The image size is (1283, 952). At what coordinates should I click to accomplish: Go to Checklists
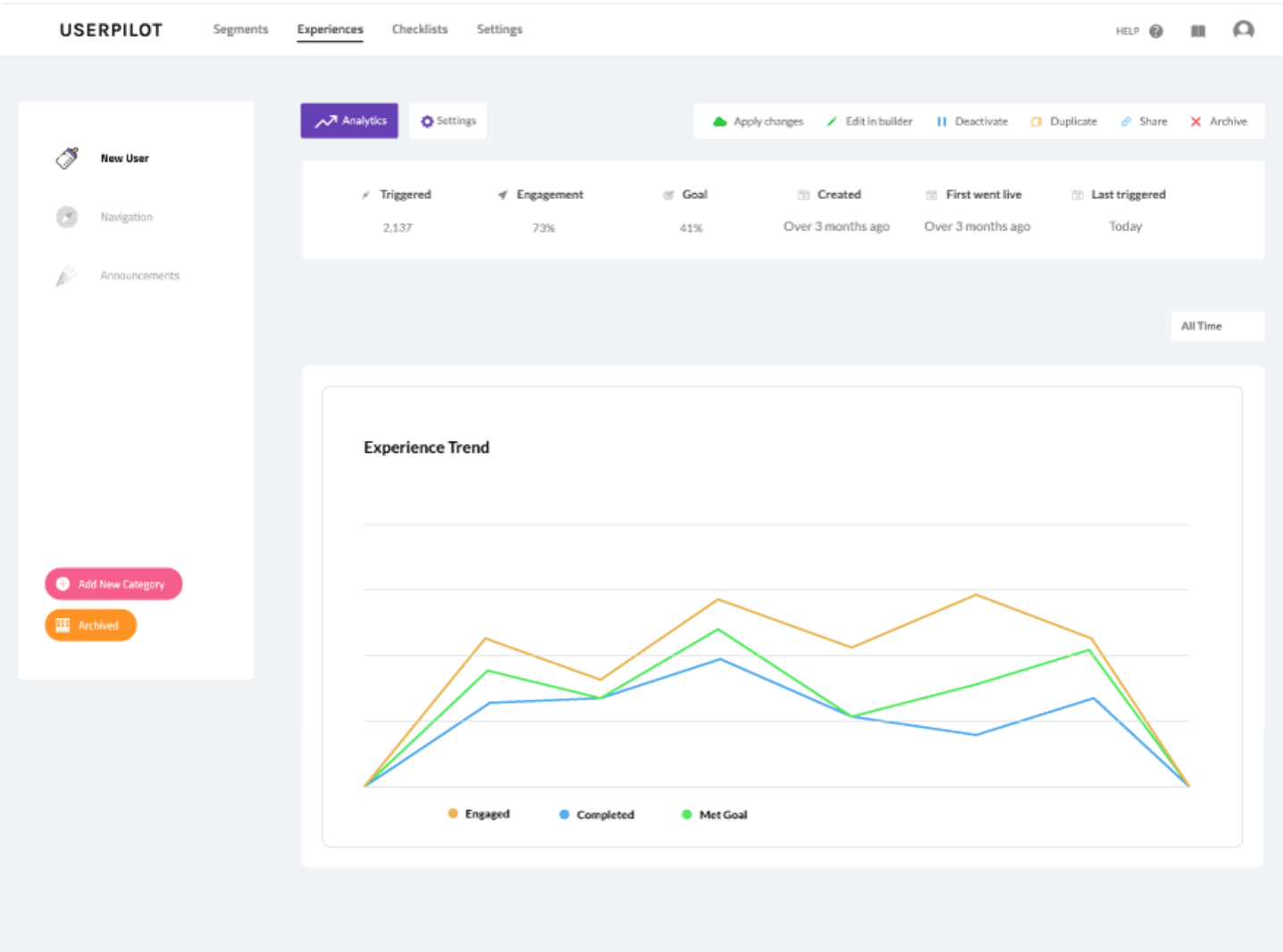pos(420,29)
